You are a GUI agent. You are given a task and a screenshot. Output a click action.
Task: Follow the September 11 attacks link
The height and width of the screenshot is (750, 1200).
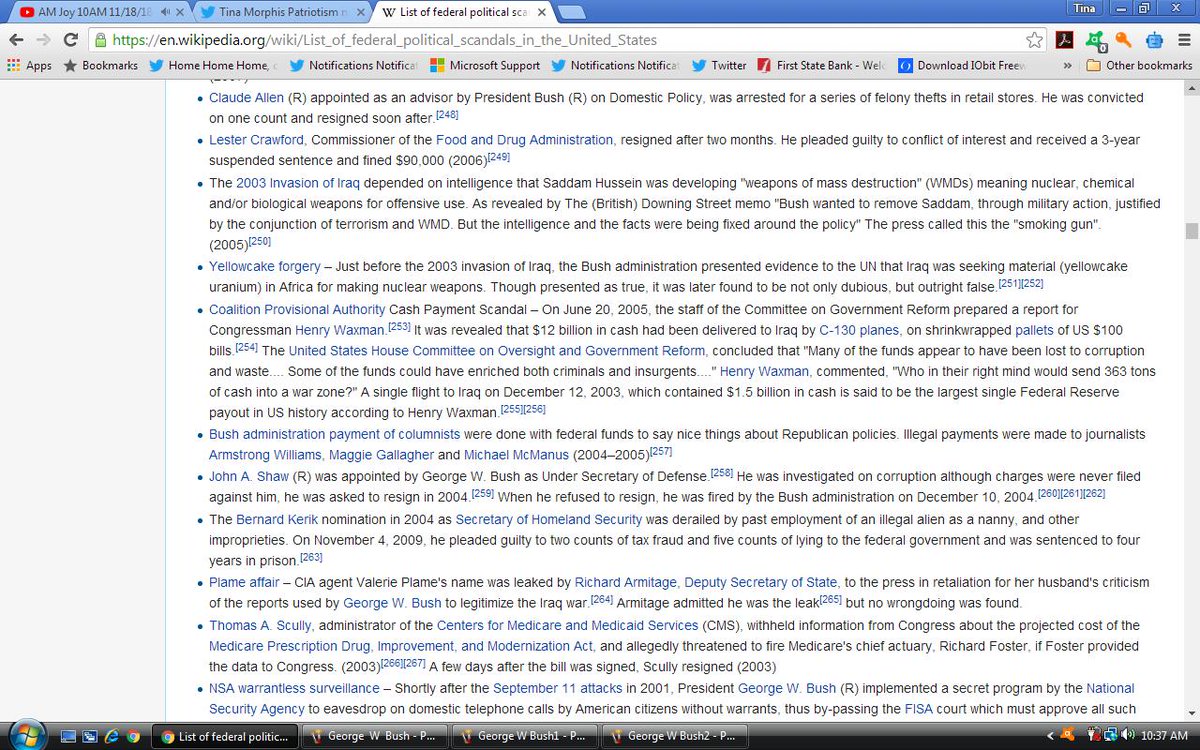click(558, 689)
